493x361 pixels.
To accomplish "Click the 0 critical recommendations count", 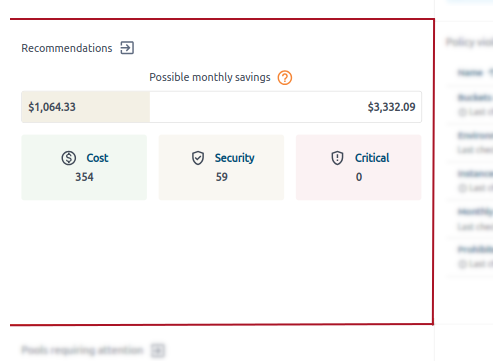I will [359, 177].
